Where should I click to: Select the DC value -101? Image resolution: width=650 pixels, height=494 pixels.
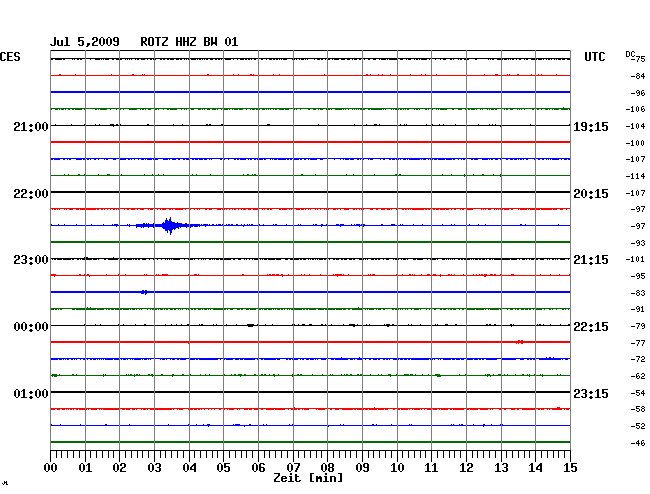tap(635, 259)
